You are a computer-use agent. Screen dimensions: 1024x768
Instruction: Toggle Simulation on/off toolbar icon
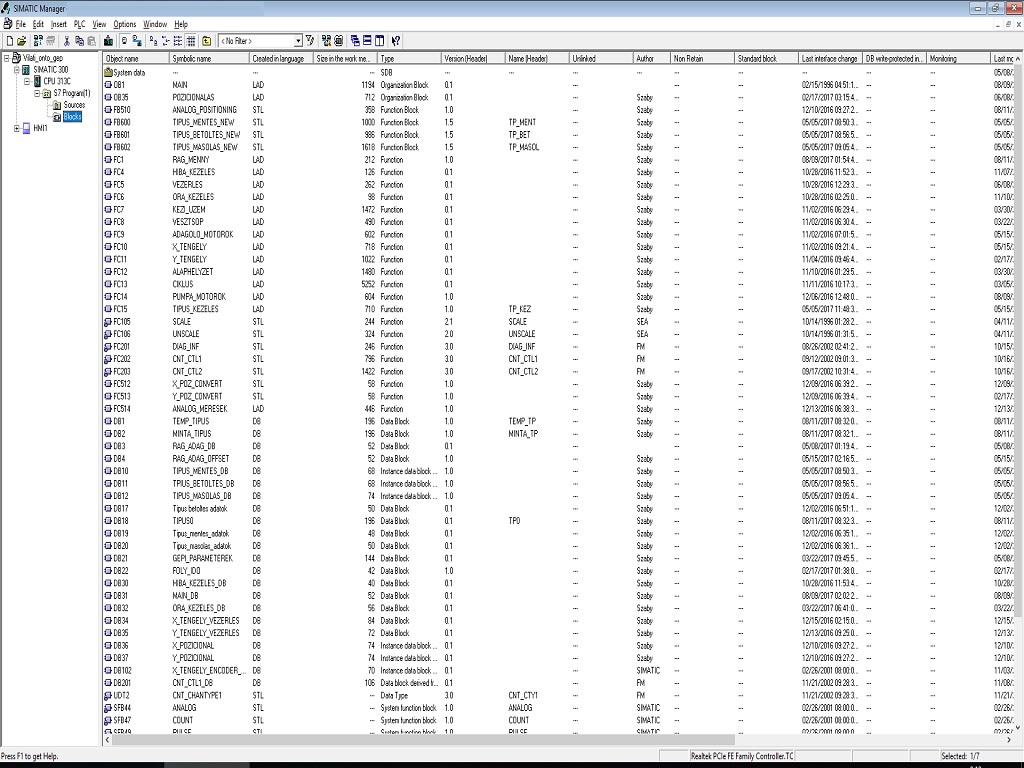338,40
